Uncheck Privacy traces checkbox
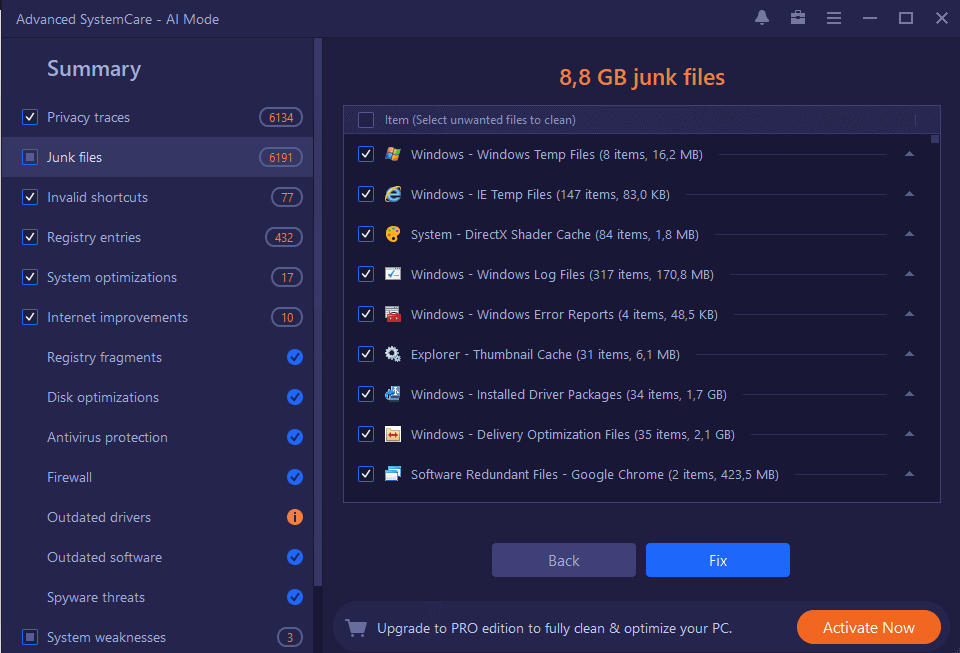This screenshot has height=653, width=960. coord(30,117)
